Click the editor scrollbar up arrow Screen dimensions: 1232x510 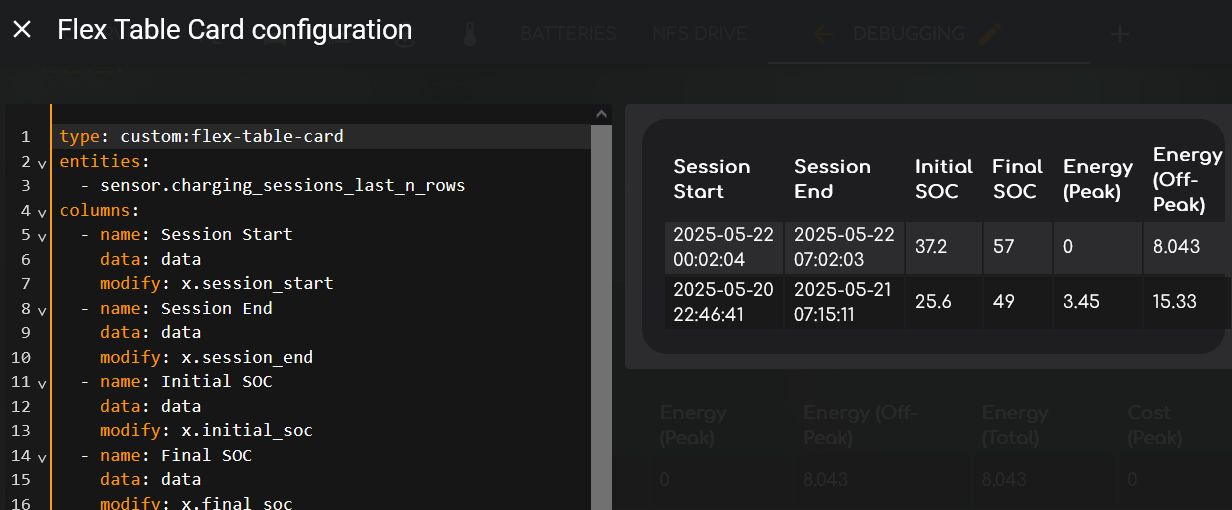pos(601,115)
